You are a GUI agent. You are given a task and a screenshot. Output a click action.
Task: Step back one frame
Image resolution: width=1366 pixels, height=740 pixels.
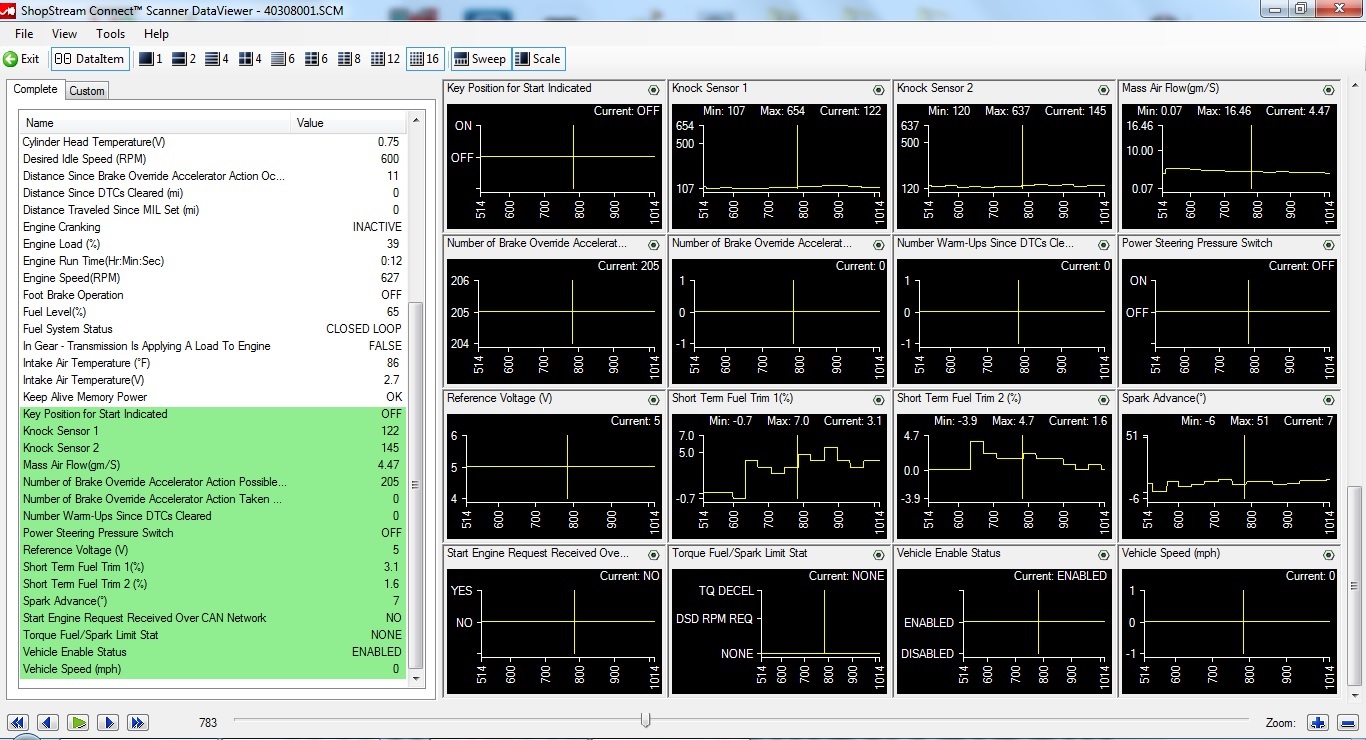(x=47, y=722)
